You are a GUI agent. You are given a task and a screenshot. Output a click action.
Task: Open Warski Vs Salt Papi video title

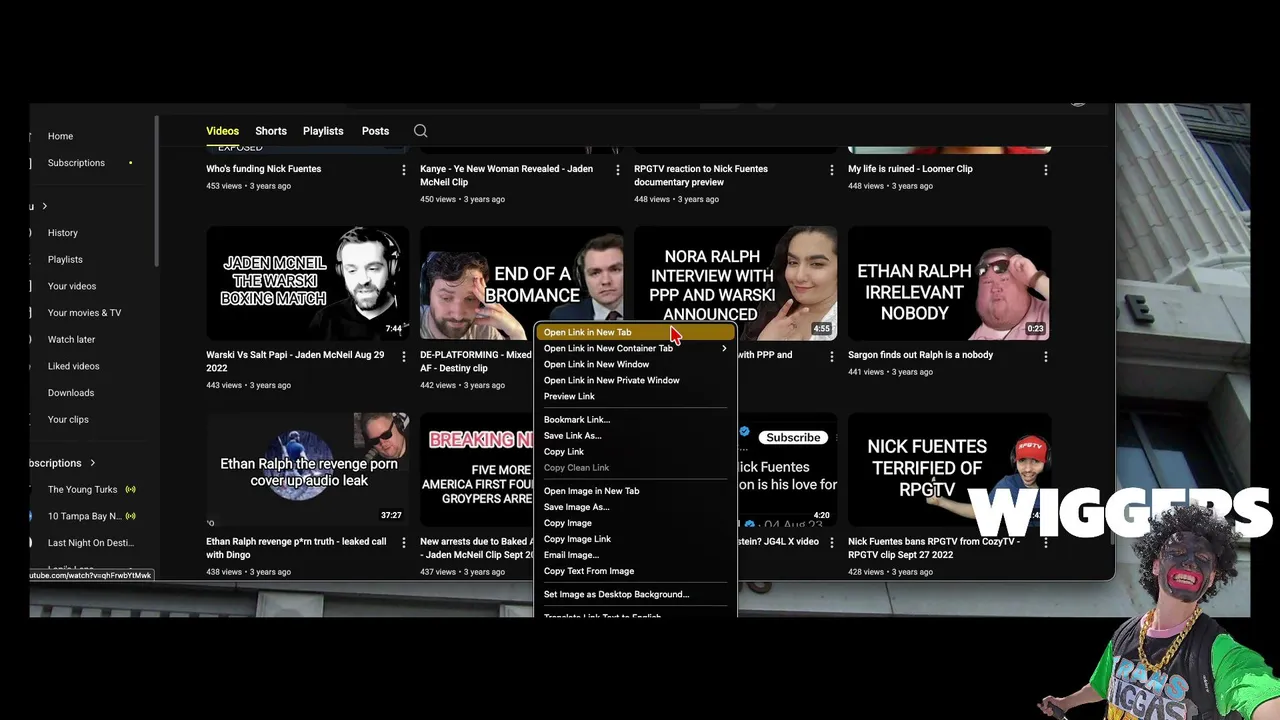(295, 362)
